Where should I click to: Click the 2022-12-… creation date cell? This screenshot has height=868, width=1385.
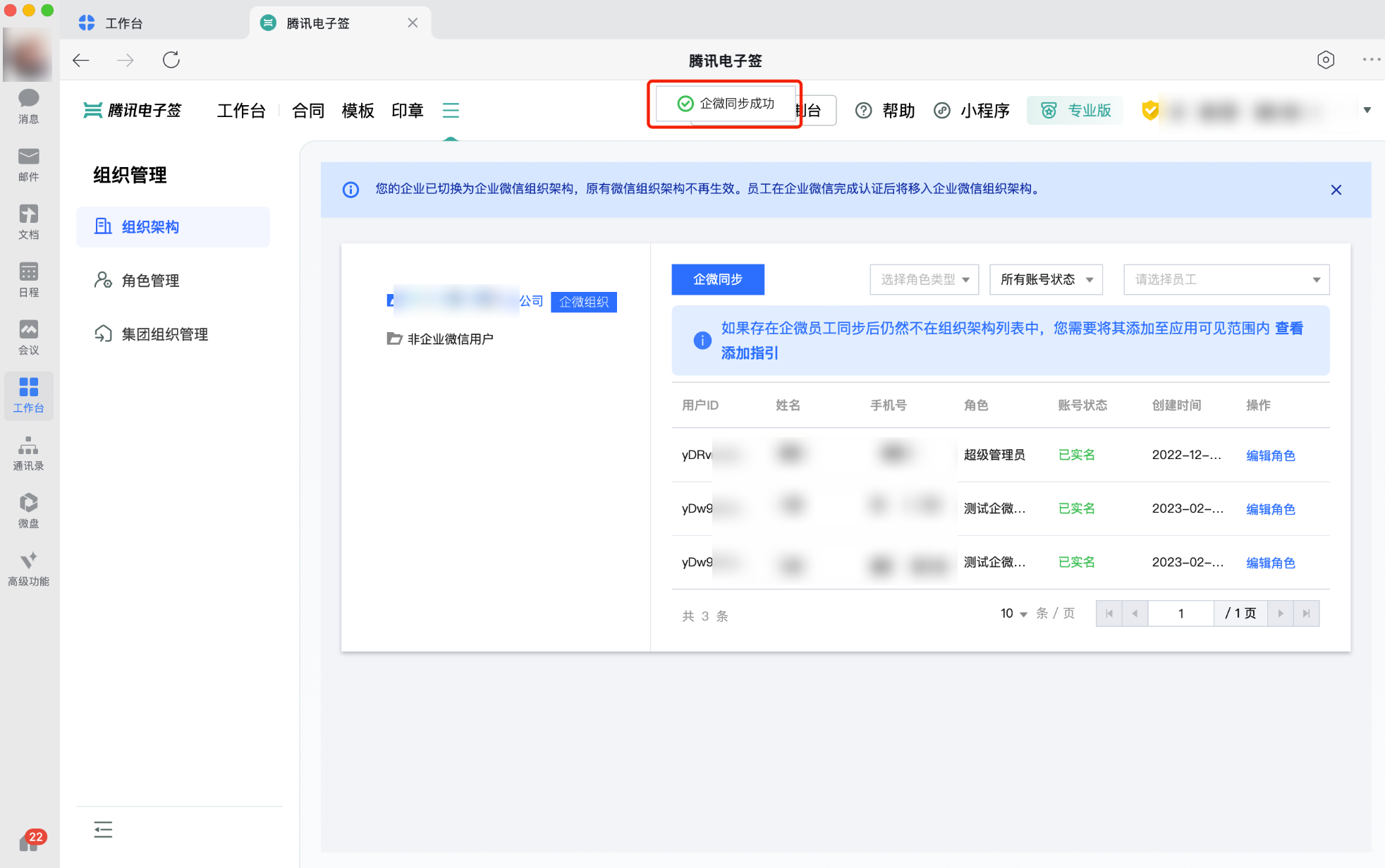tap(1187, 455)
